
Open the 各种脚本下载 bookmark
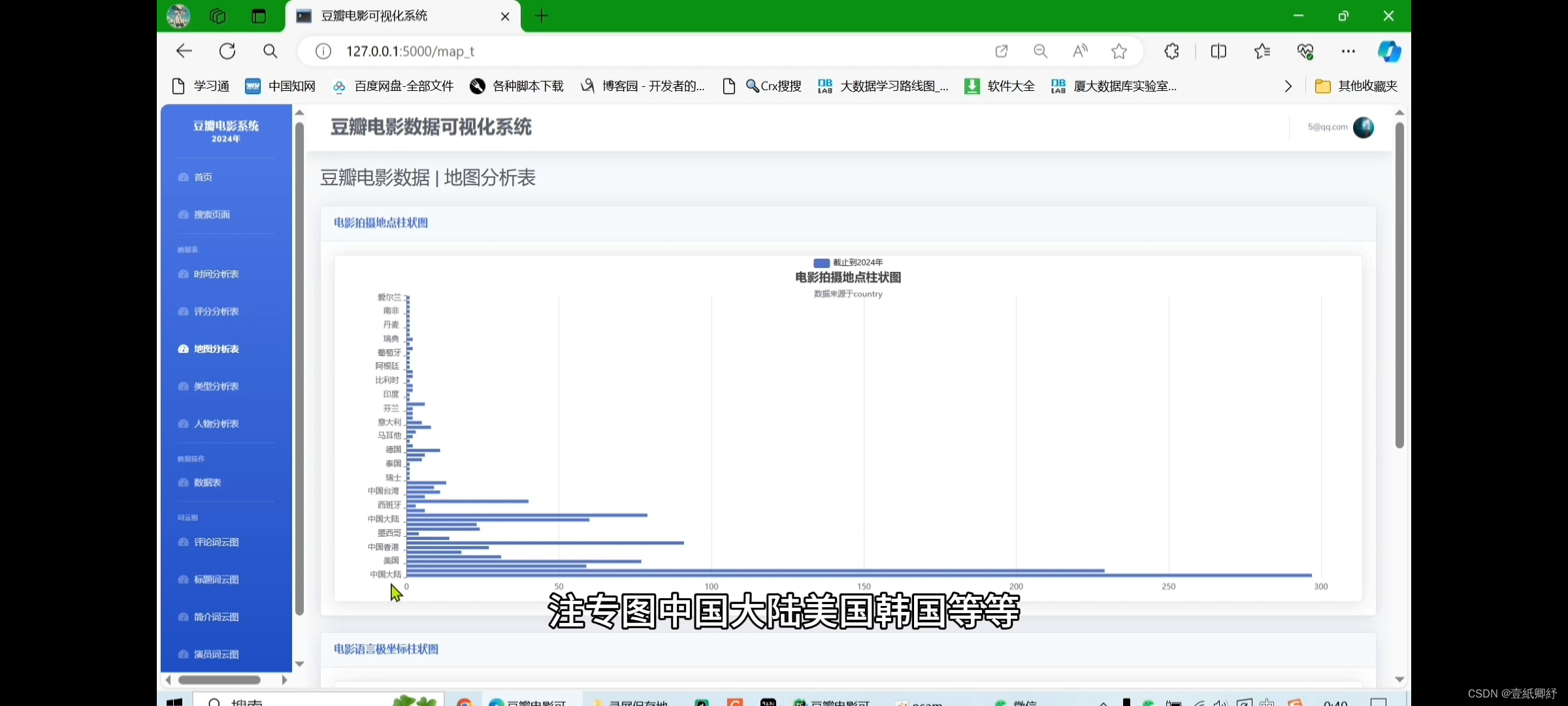tap(517, 86)
